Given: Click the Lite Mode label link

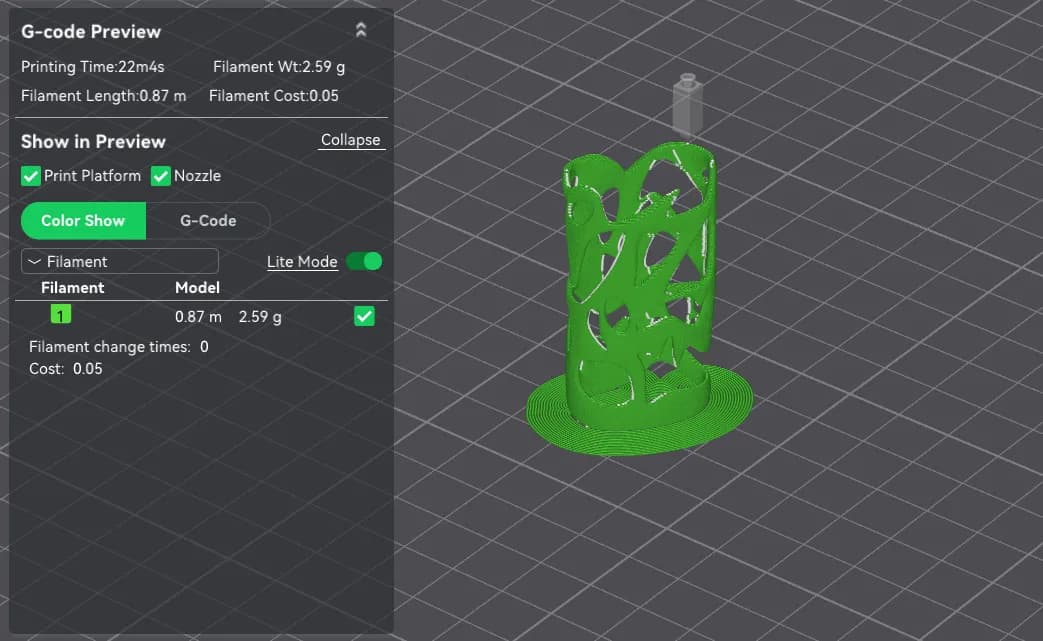Looking at the screenshot, I should click(x=302, y=262).
